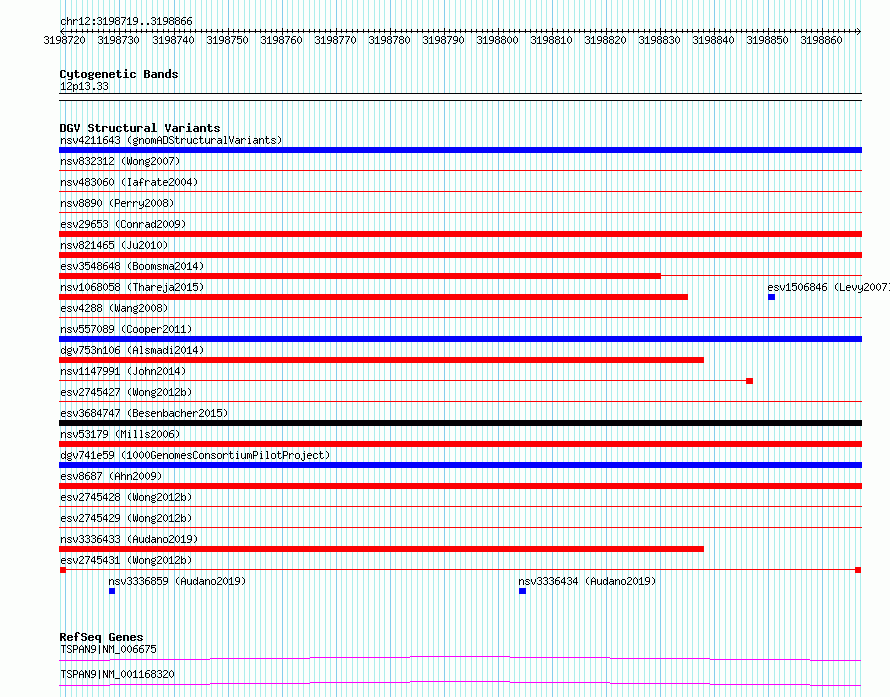Select the red esv3548648 variant bar

(x=360, y=276)
